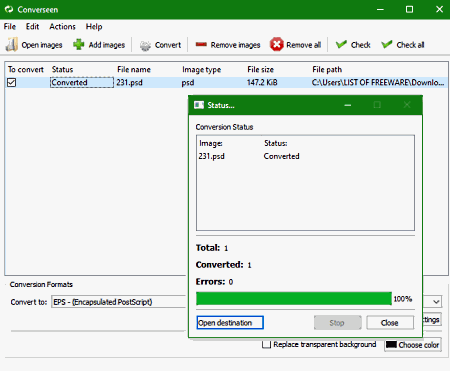Click the Status dialog title icon

click(199, 105)
